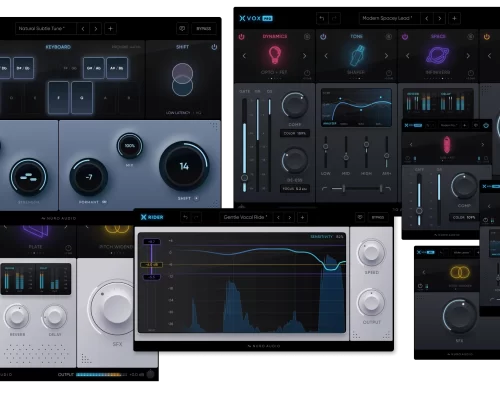Add new preset in Rider
Screen dimensions: 500x400
(302, 218)
